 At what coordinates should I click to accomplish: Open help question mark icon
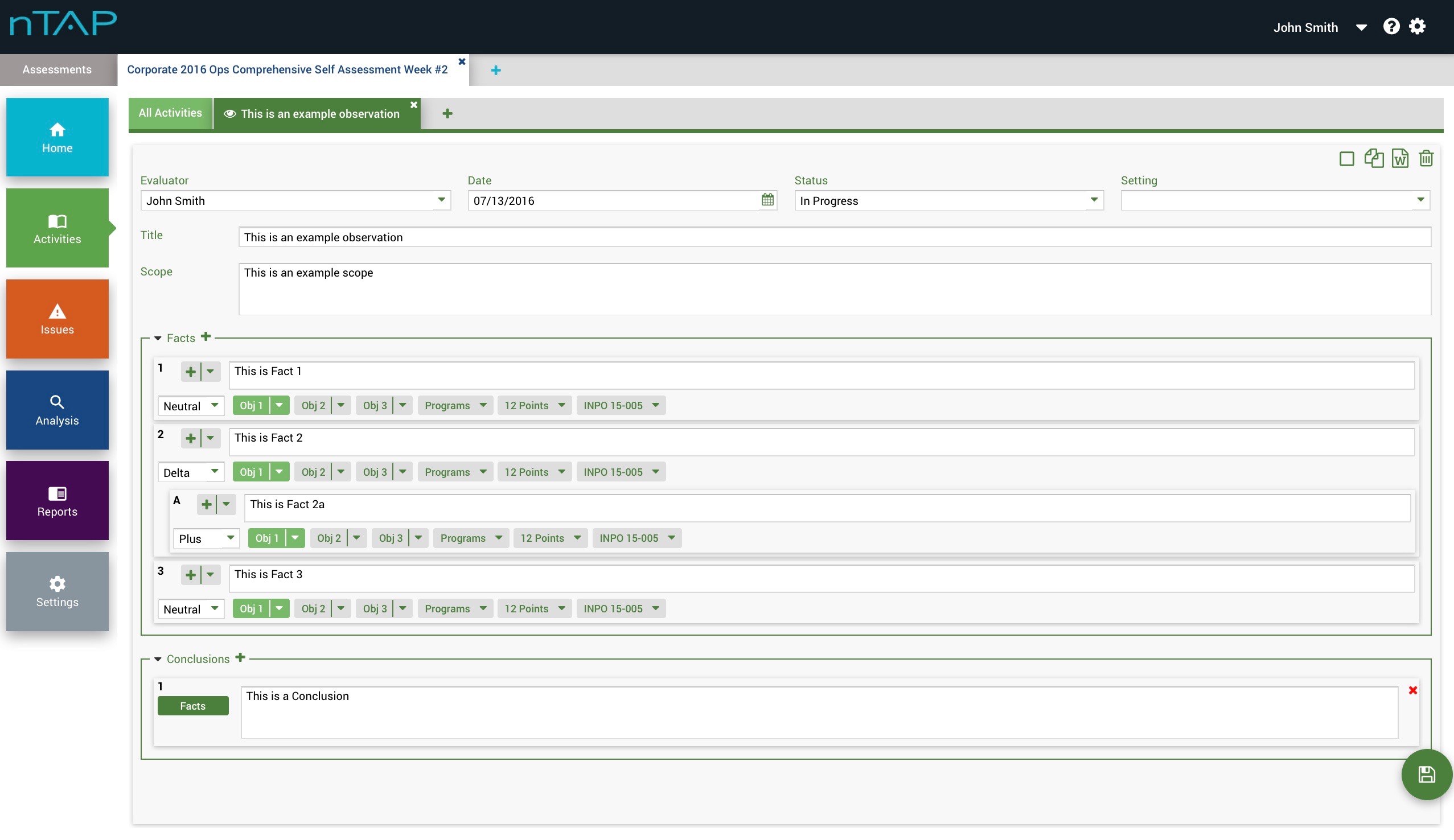[x=1391, y=27]
